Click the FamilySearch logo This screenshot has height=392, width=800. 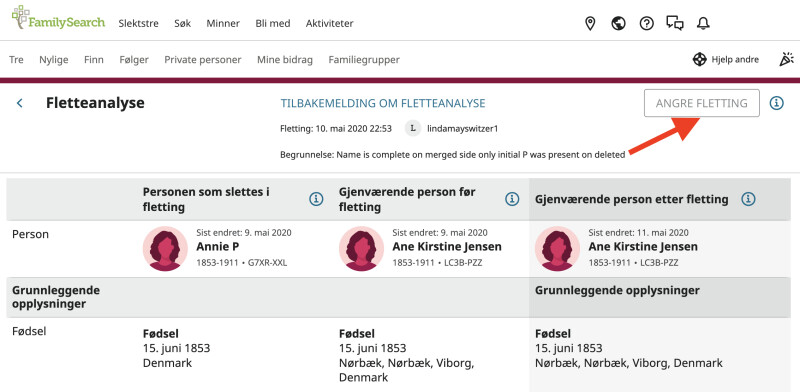(x=58, y=18)
